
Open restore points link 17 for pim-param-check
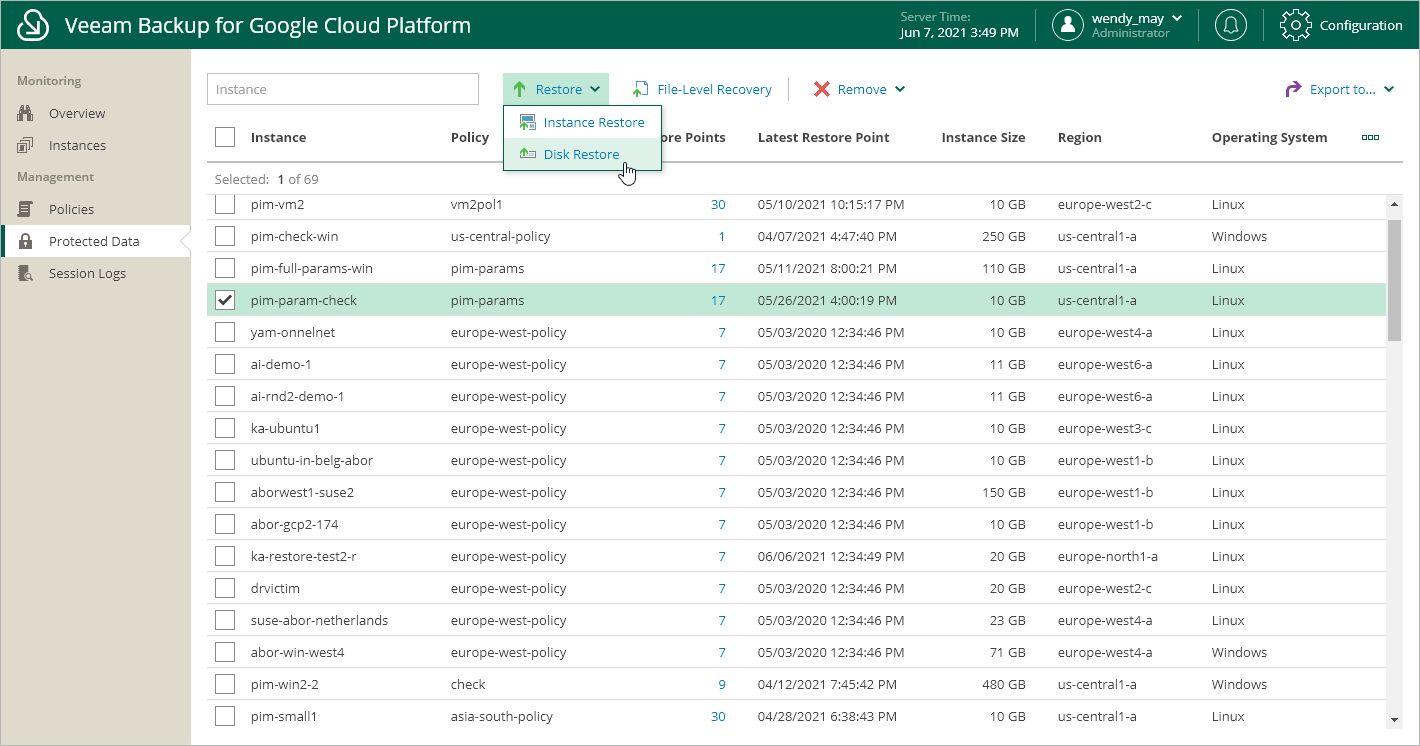point(718,300)
